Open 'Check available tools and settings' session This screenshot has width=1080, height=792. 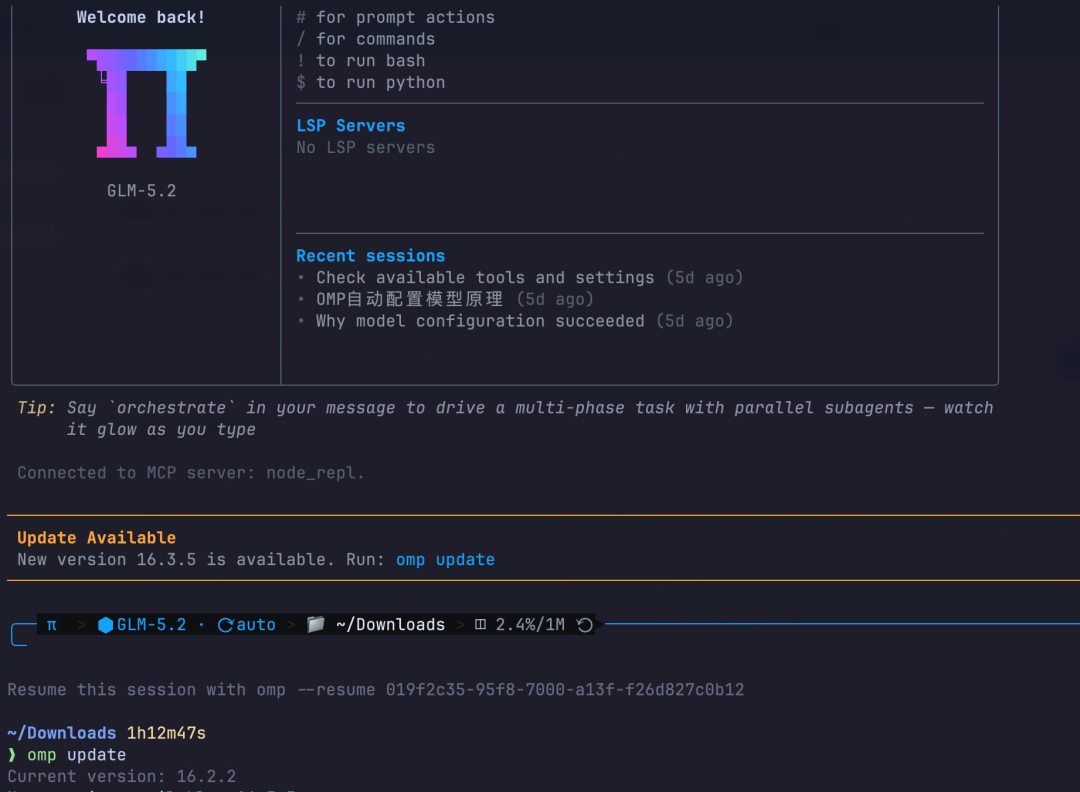(485, 278)
